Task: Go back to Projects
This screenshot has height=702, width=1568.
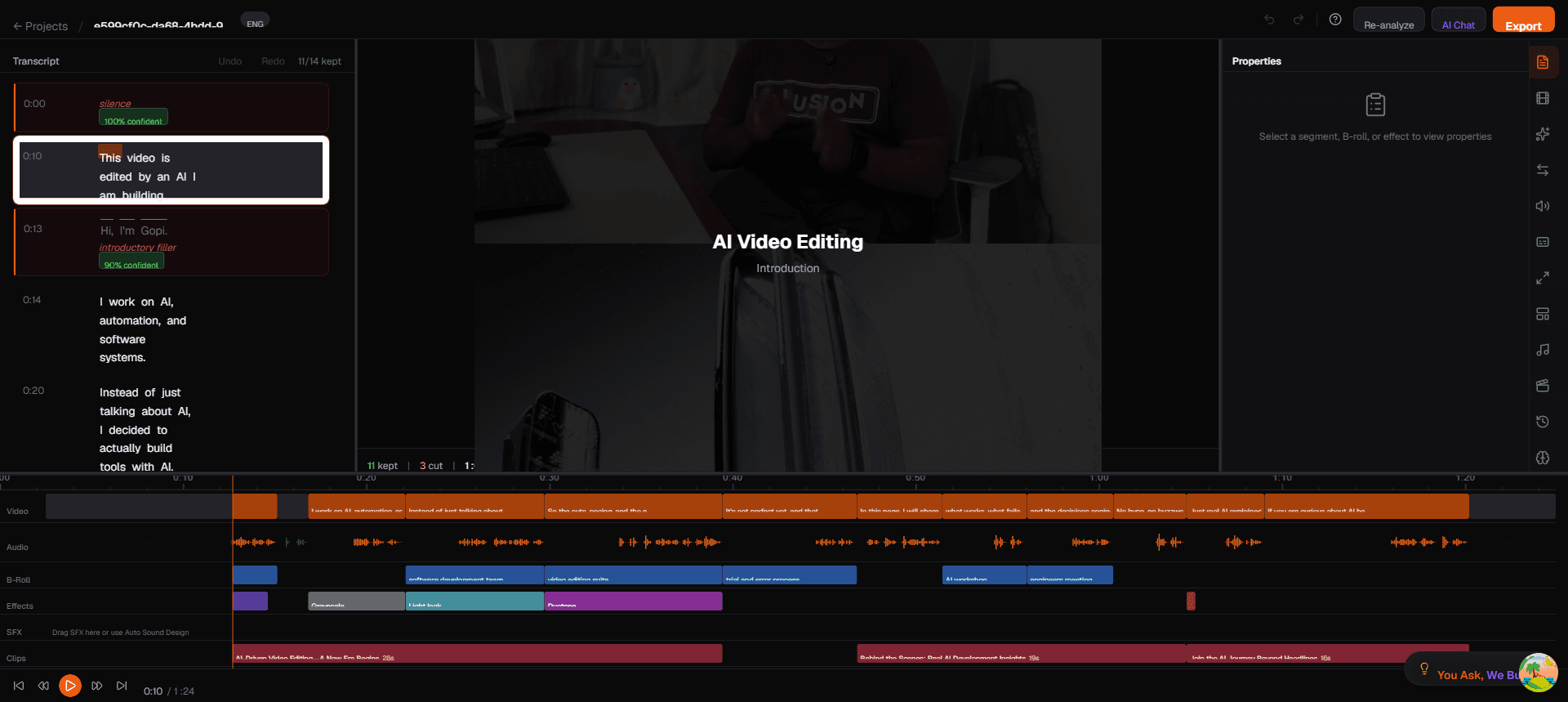Action: [41, 26]
